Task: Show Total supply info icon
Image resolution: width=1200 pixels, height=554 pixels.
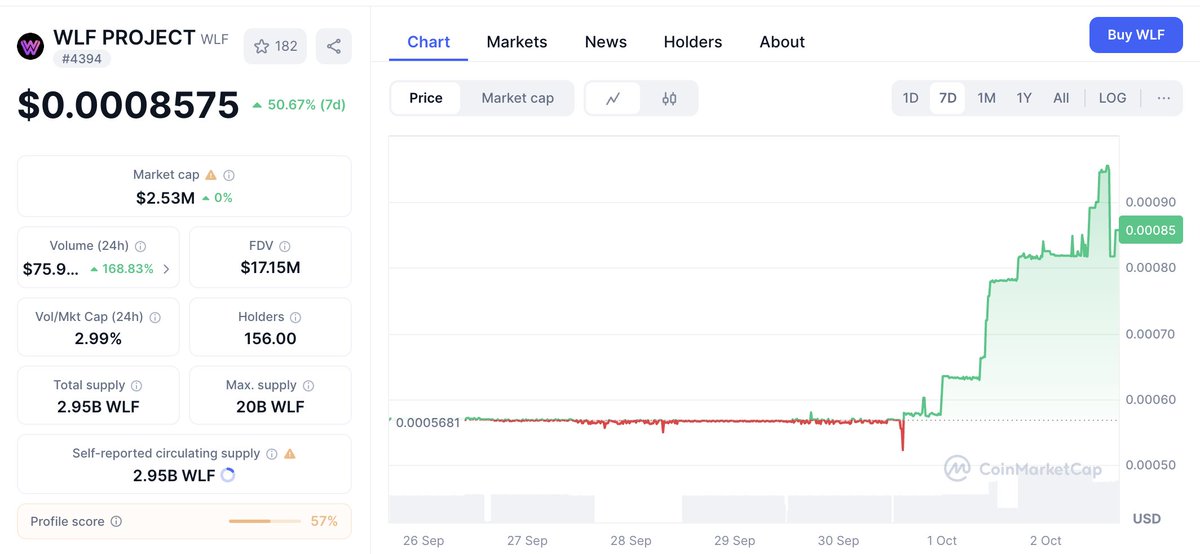Action: [136, 385]
